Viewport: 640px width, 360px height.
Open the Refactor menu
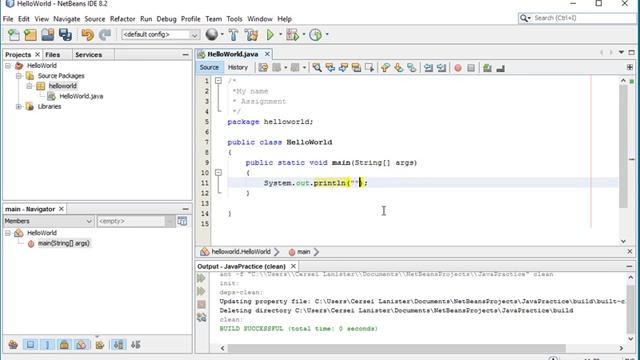(x=122, y=19)
